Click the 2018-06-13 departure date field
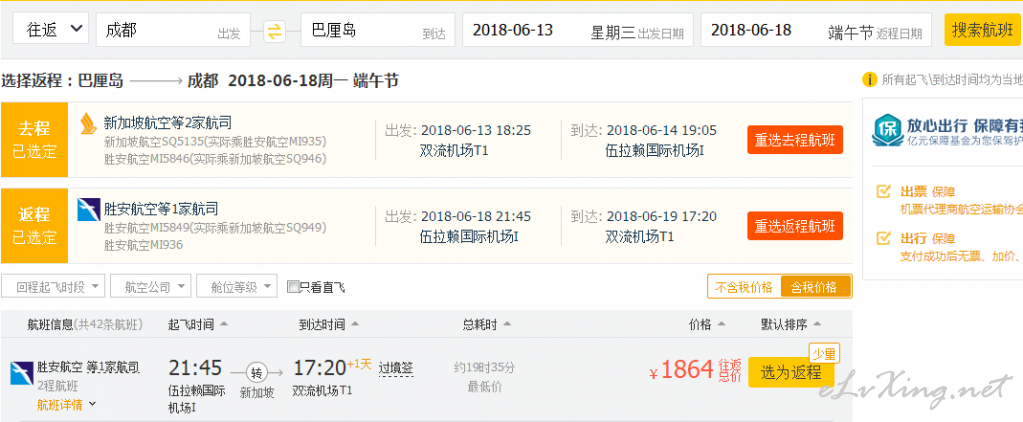This screenshot has width=1023, height=422. pyautogui.click(x=577, y=30)
